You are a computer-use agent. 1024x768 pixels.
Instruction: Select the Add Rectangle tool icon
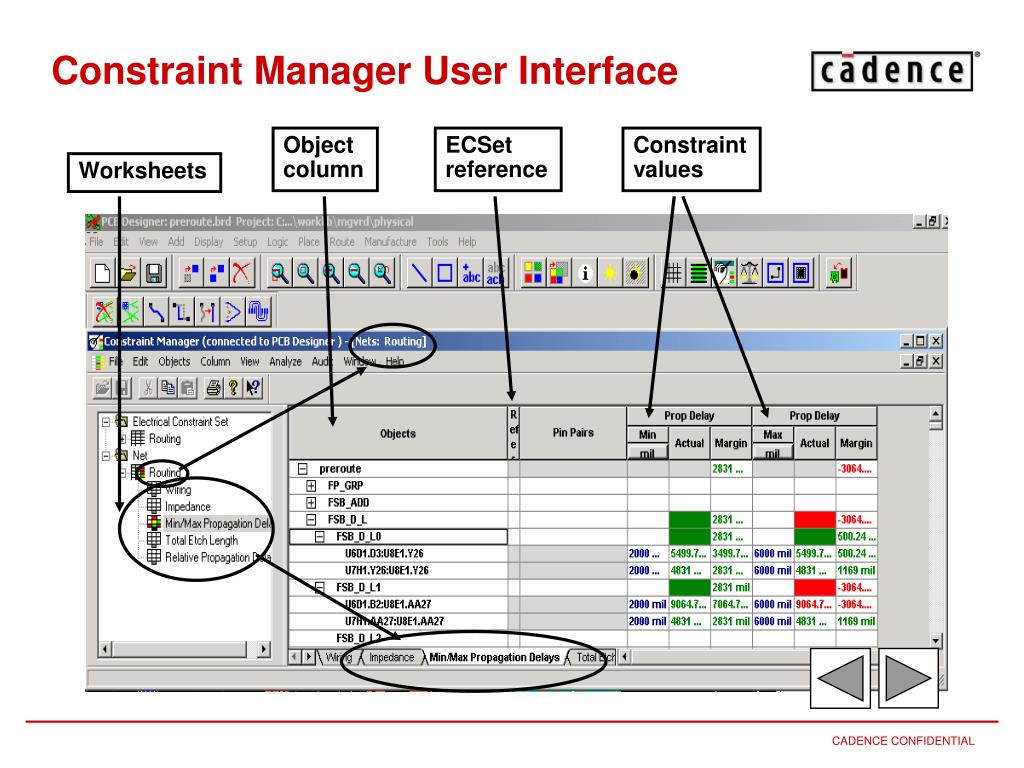tap(445, 272)
